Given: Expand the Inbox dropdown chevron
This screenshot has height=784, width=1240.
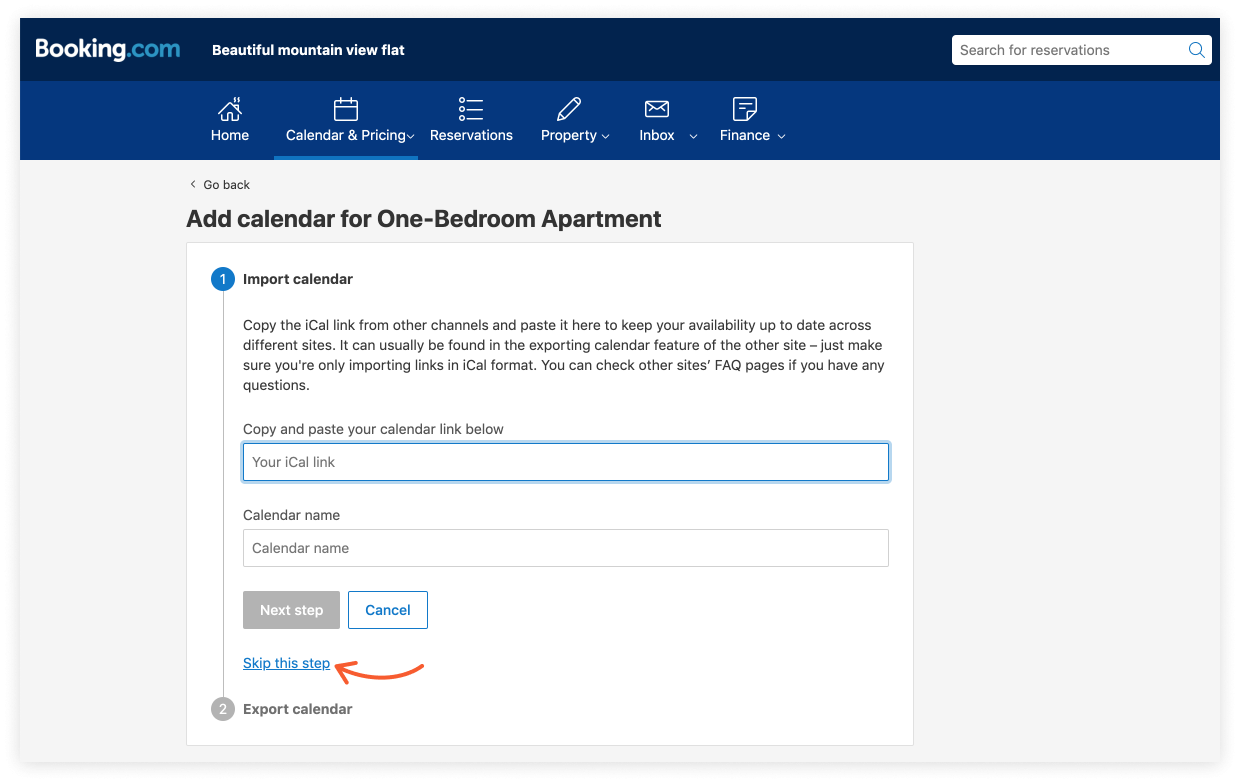Looking at the screenshot, I should pos(693,136).
